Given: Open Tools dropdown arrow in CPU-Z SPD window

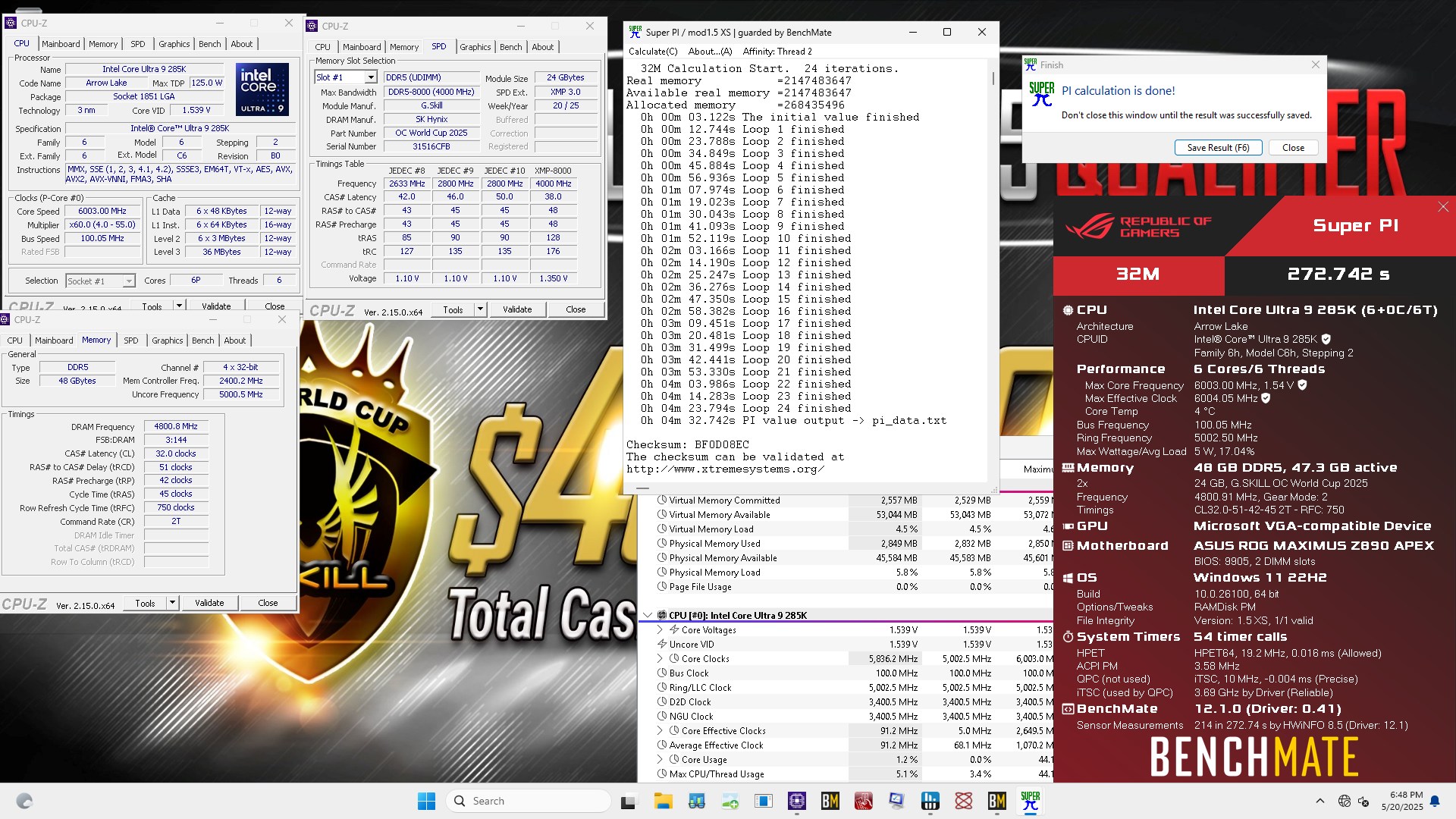Looking at the screenshot, I should coord(480,309).
